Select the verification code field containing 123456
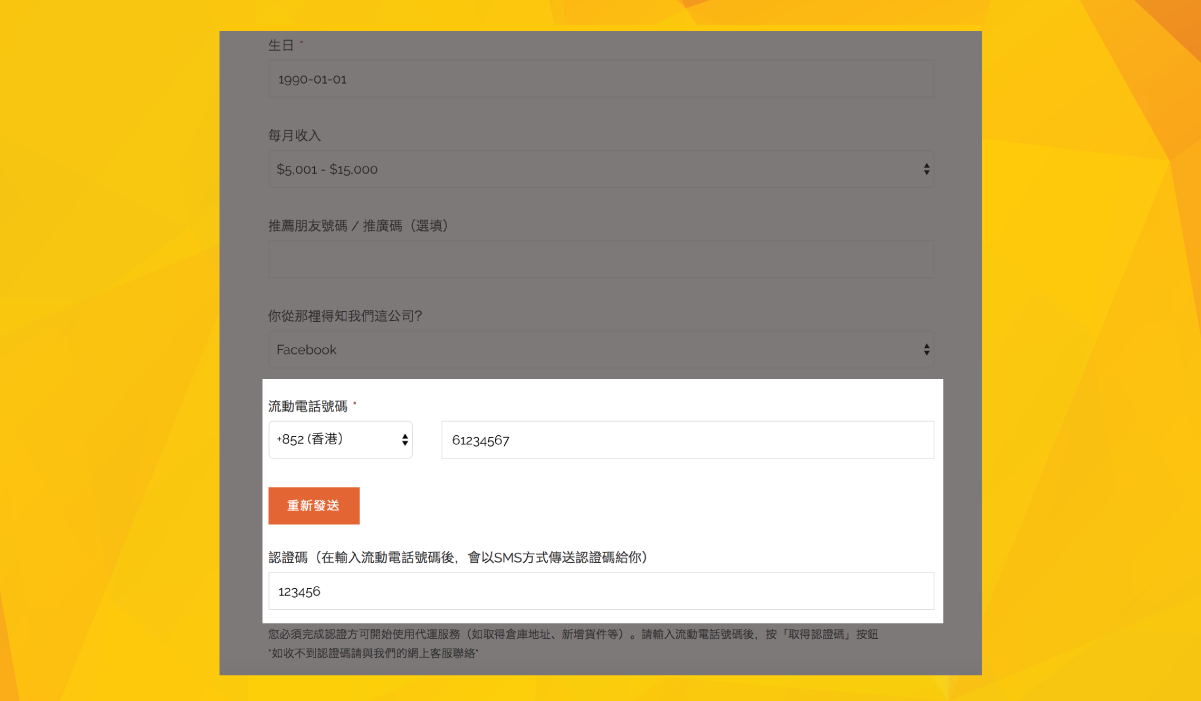Image resolution: width=1201 pixels, height=701 pixels. click(600, 591)
